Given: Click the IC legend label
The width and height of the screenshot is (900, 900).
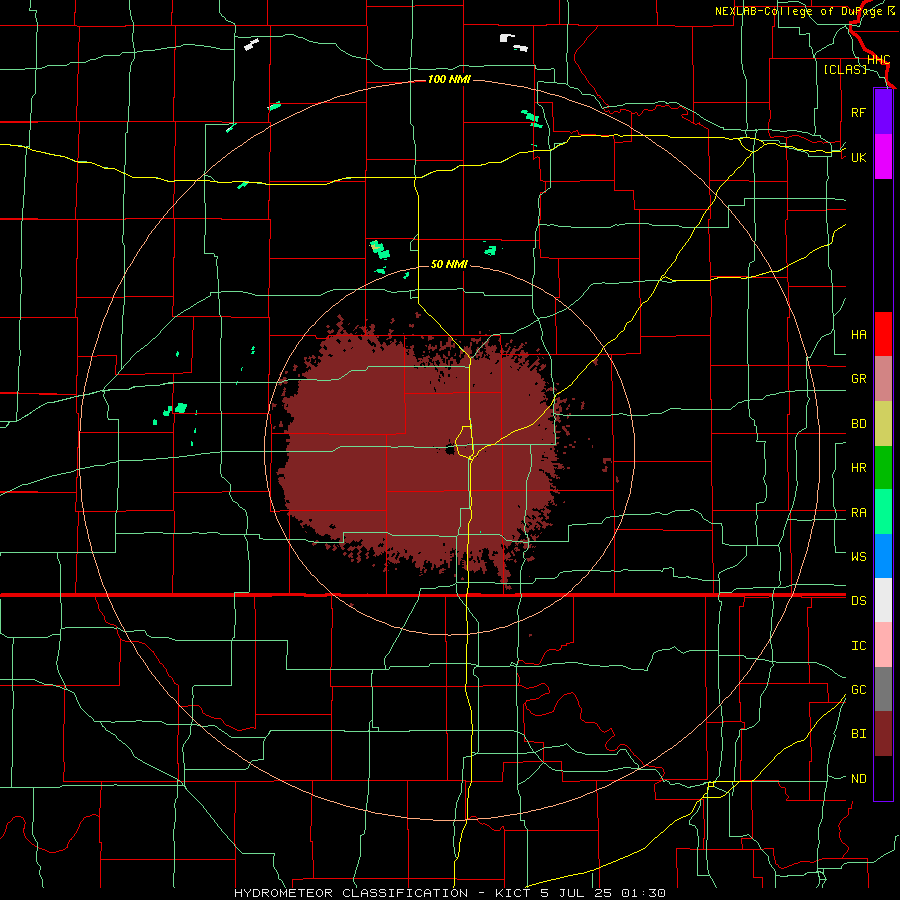Looking at the screenshot, I should [x=858, y=645].
